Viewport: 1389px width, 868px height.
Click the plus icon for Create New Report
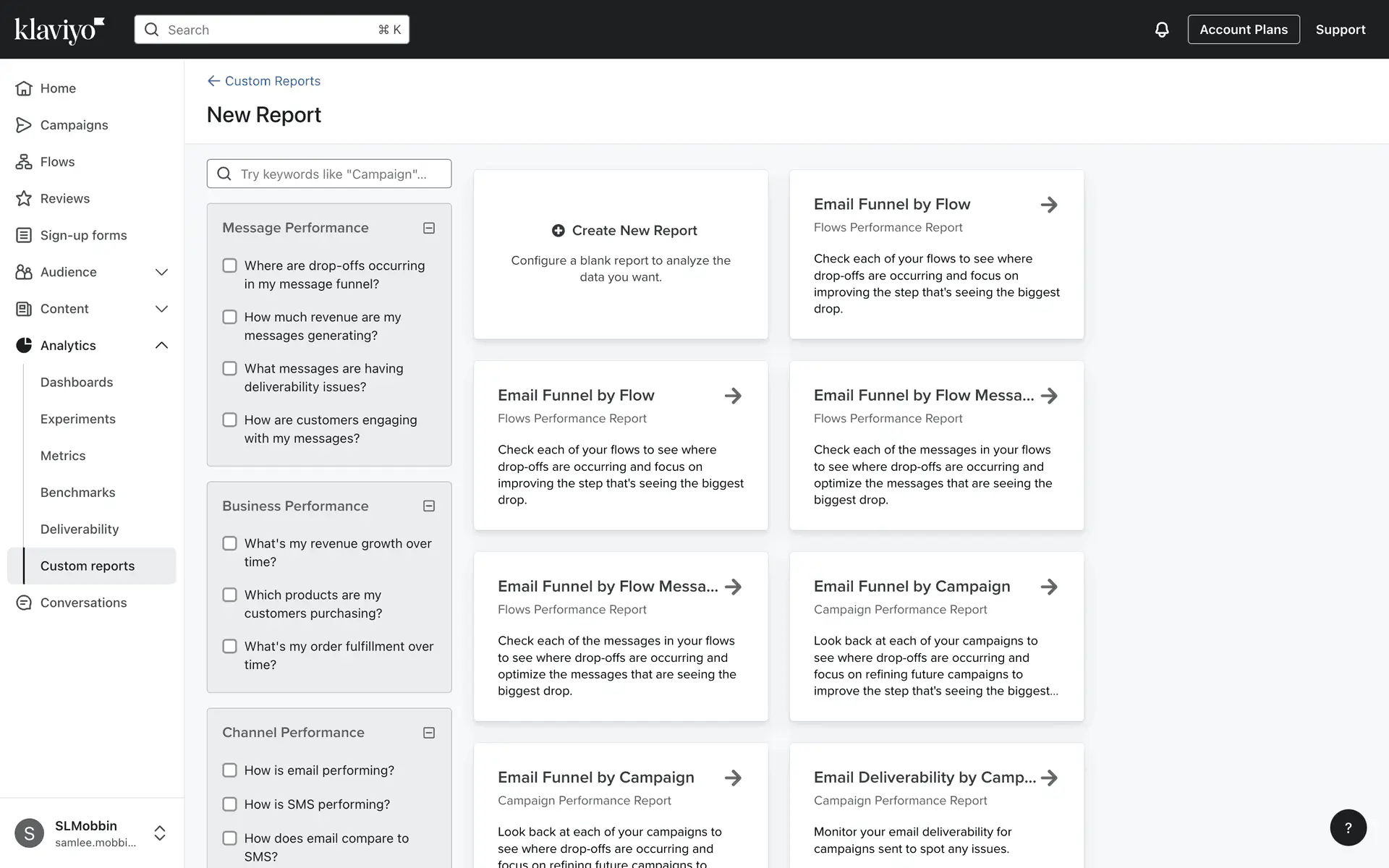(558, 231)
